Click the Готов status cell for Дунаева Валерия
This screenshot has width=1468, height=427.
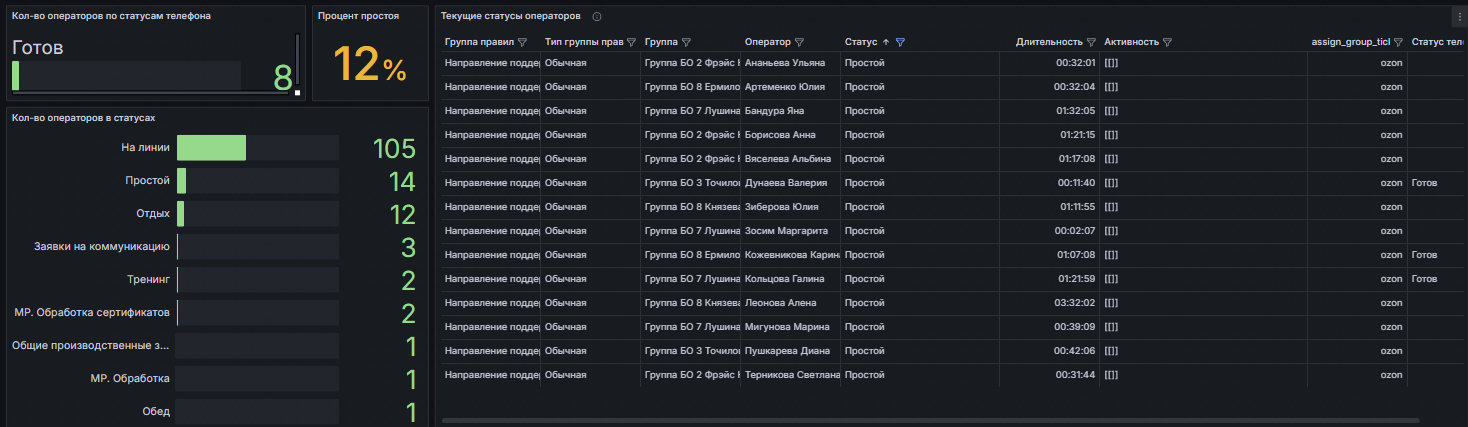point(1424,183)
